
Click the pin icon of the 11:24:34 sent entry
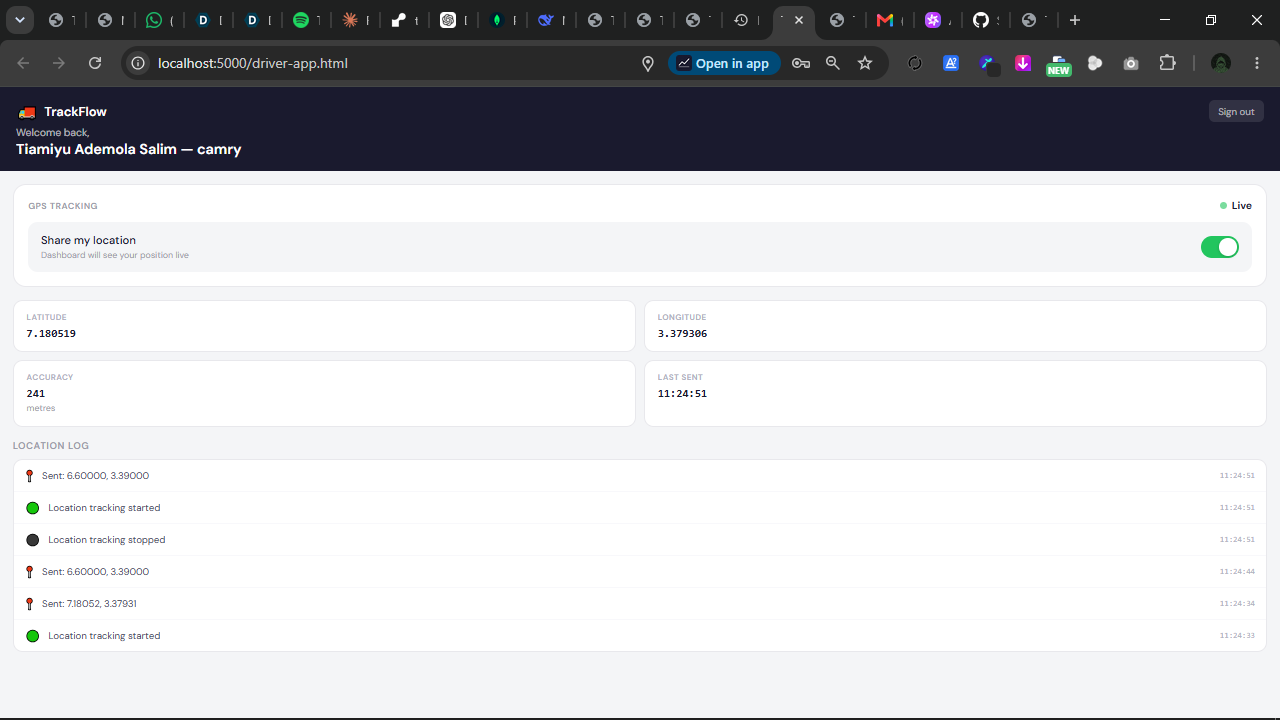coord(30,604)
